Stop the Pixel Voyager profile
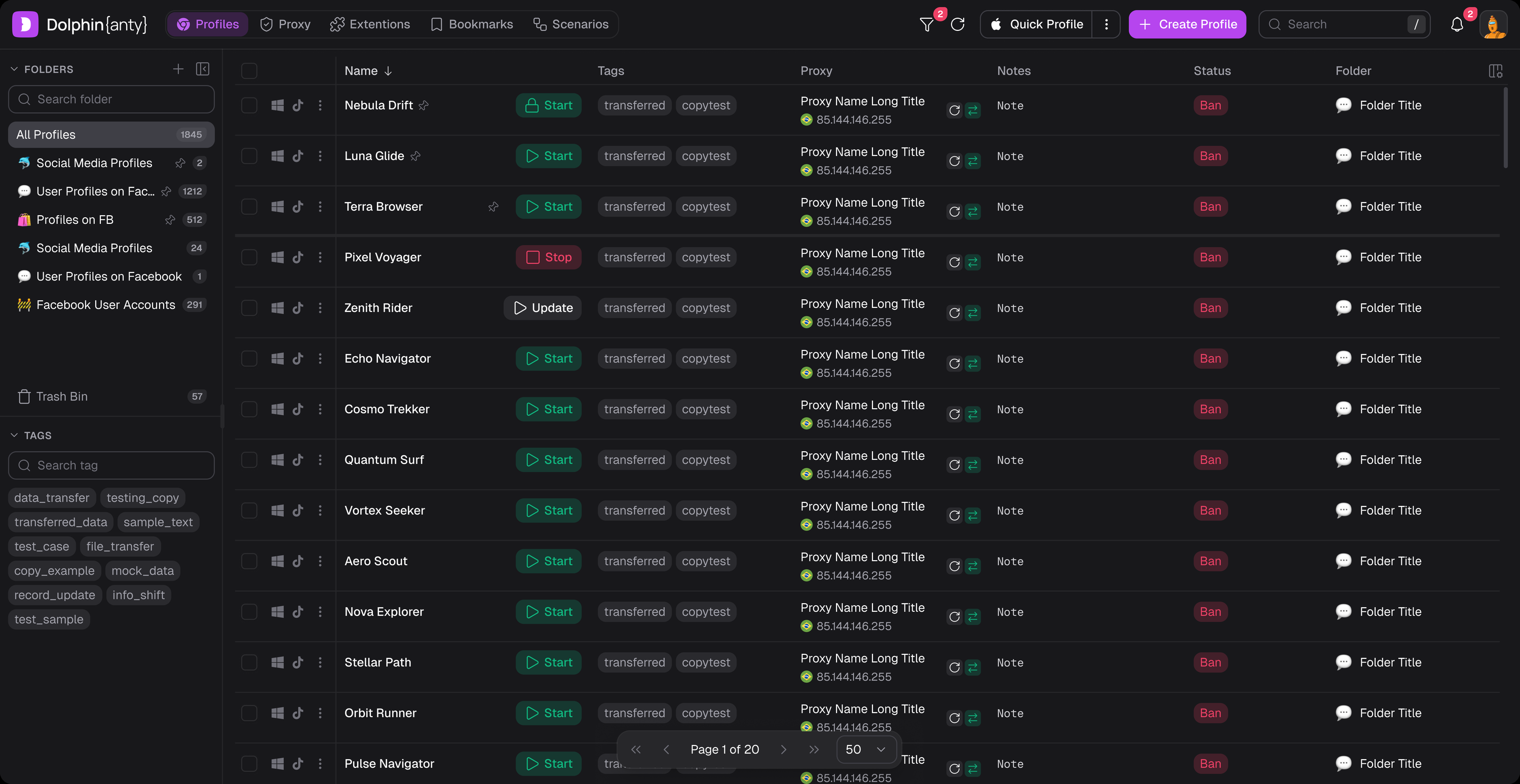The height and width of the screenshot is (784, 1520). (548, 257)
